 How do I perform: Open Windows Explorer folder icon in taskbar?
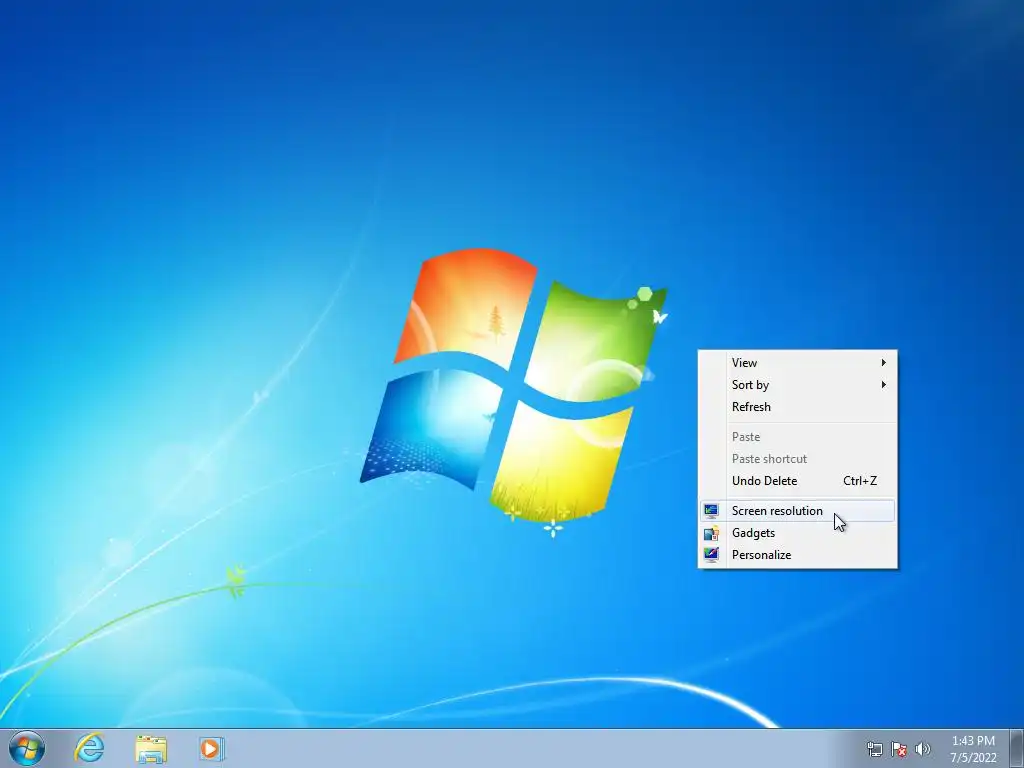coord(151,749)
